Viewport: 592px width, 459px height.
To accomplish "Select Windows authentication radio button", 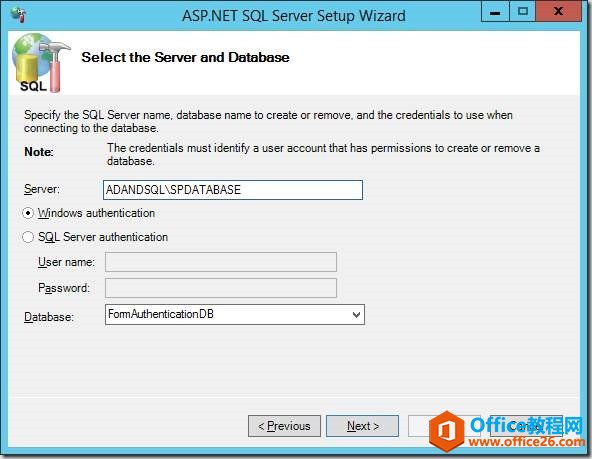I will click(x=28, y=213).
